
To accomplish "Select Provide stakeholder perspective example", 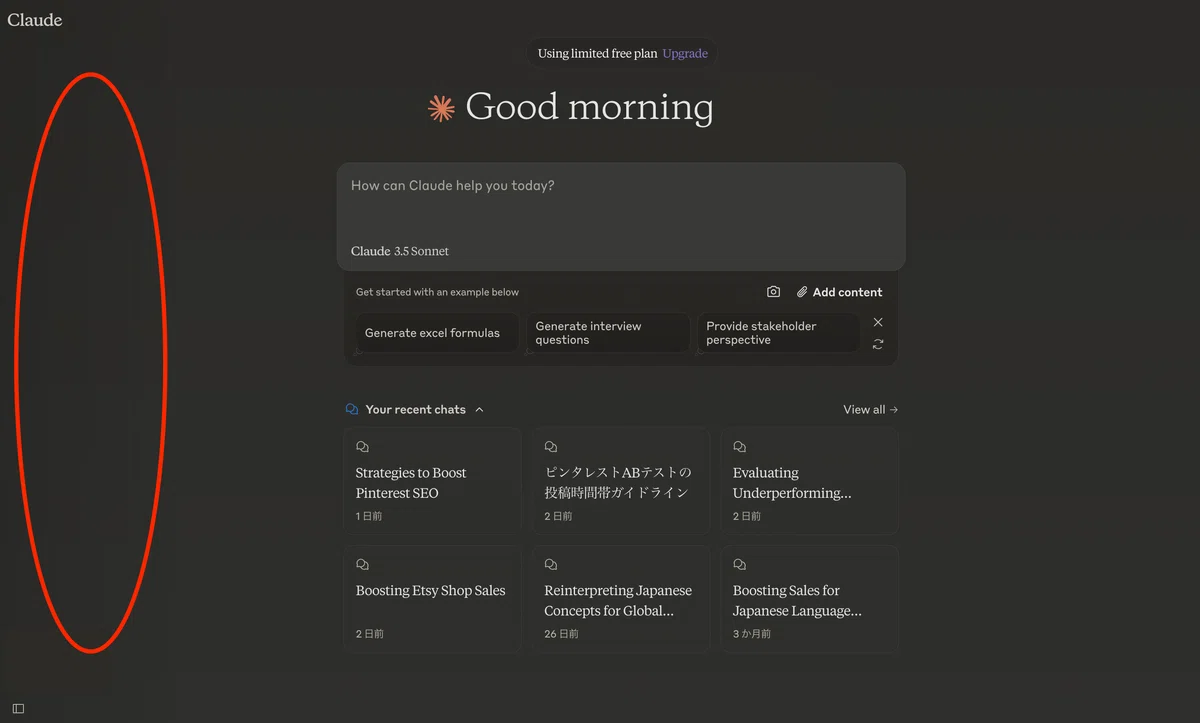I will pos(779,333).
